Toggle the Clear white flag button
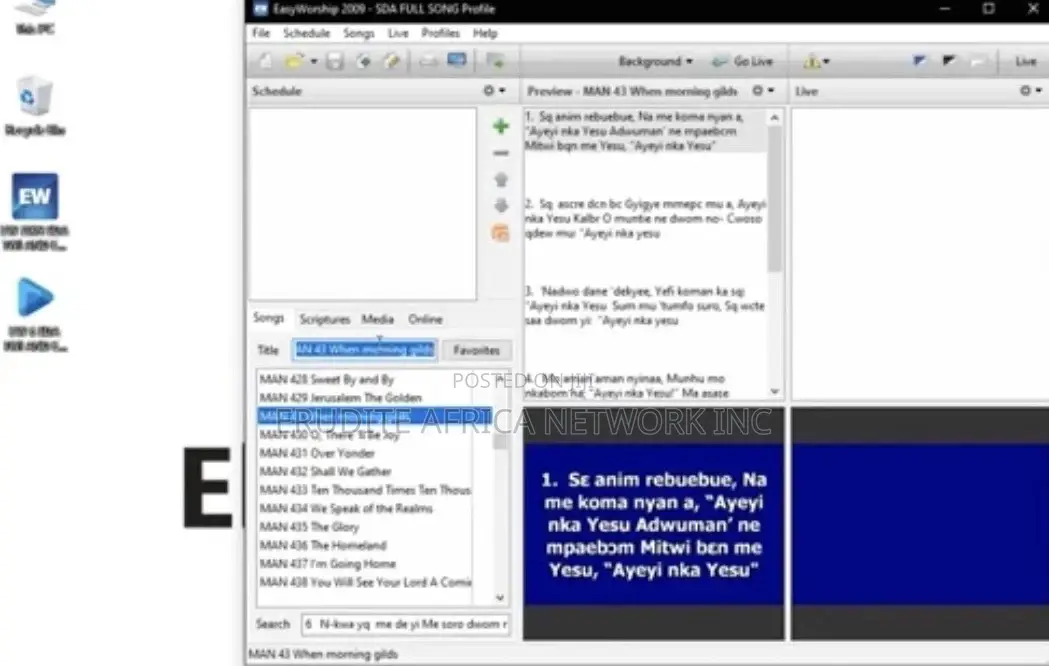The width and height of the screenshot is (1049, 666). coord(977,61)
